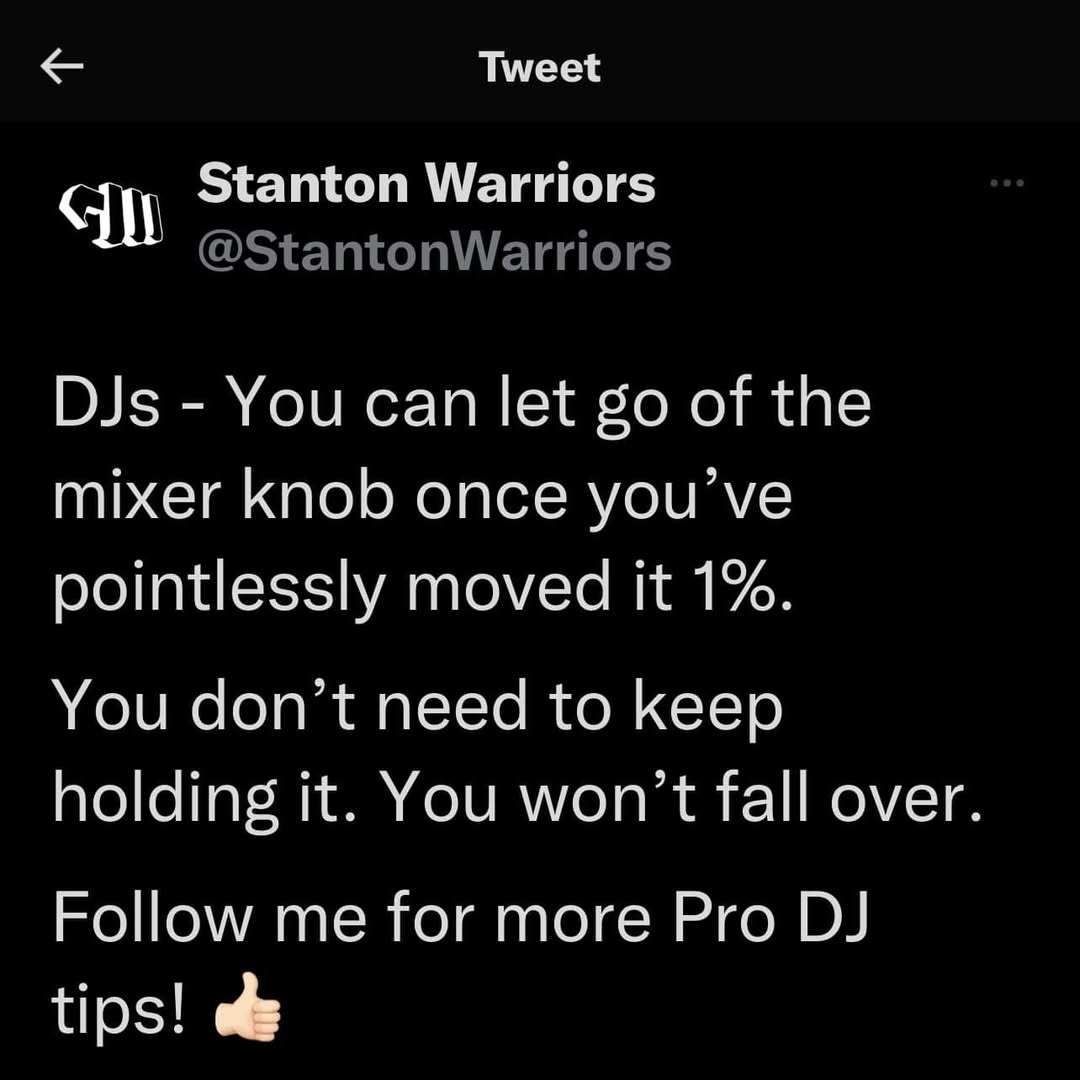Viewport: 1080px width, 1080px height.
Task: Open the Stanton Warriors profile avatar
Action: coord(112,216)
